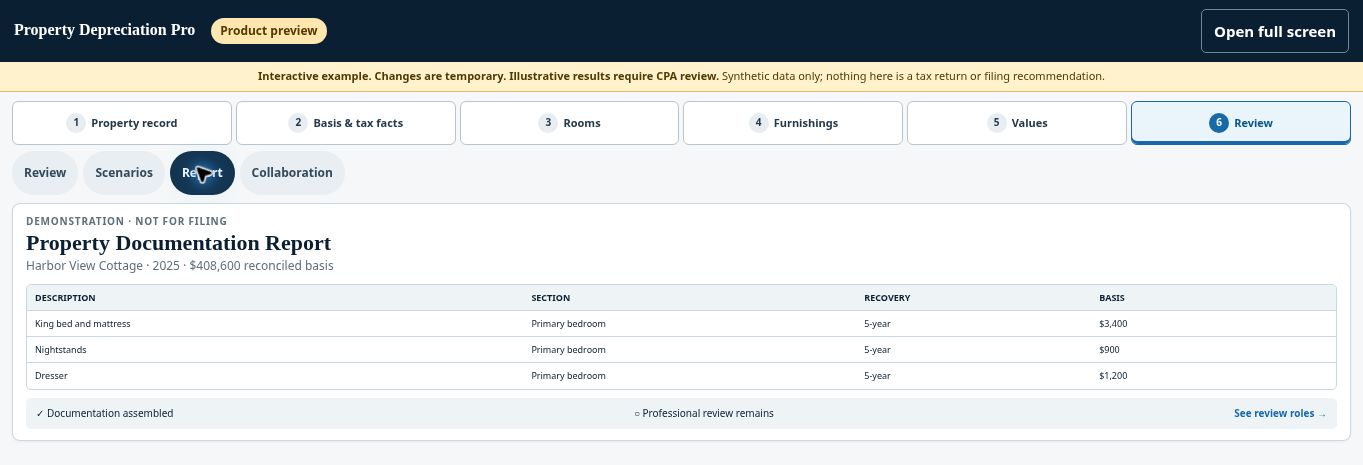Click the DEMONSTRATION · NOT FOR FILING label
The image size is (1363, 465).
coord(126,221)
